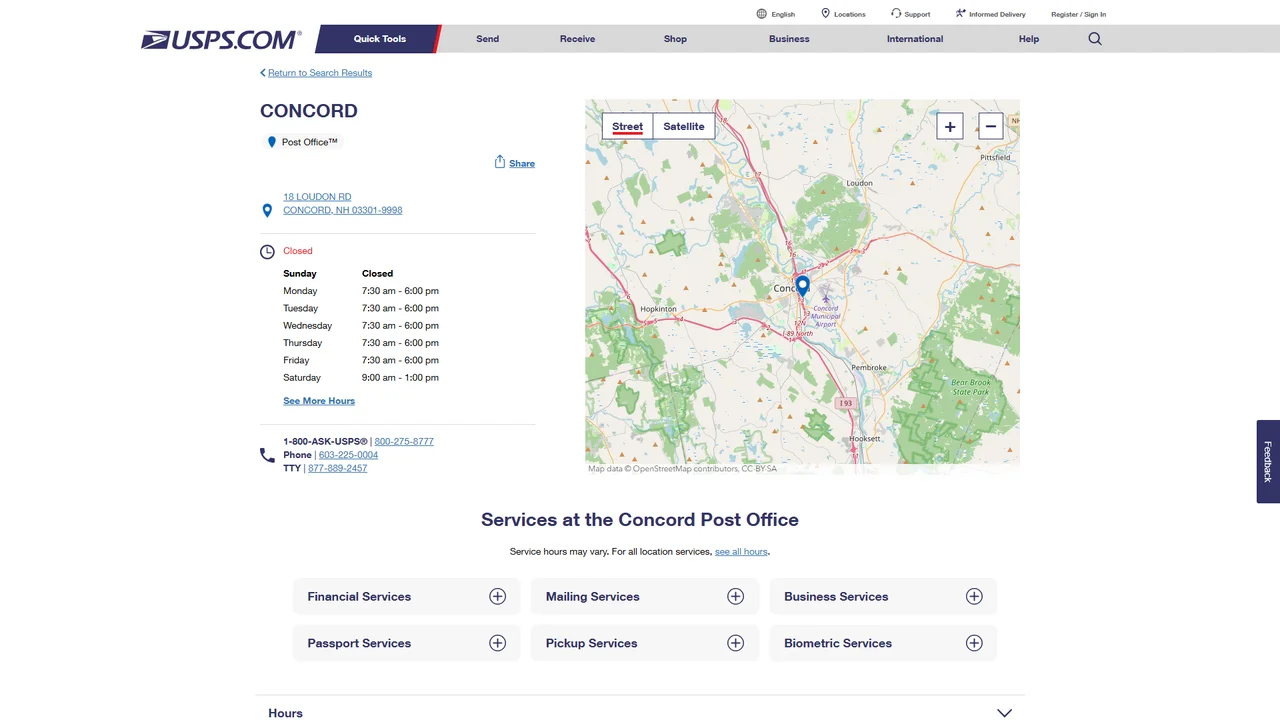Open the Shop menu
1280x720 pixels.
[675, 39]
